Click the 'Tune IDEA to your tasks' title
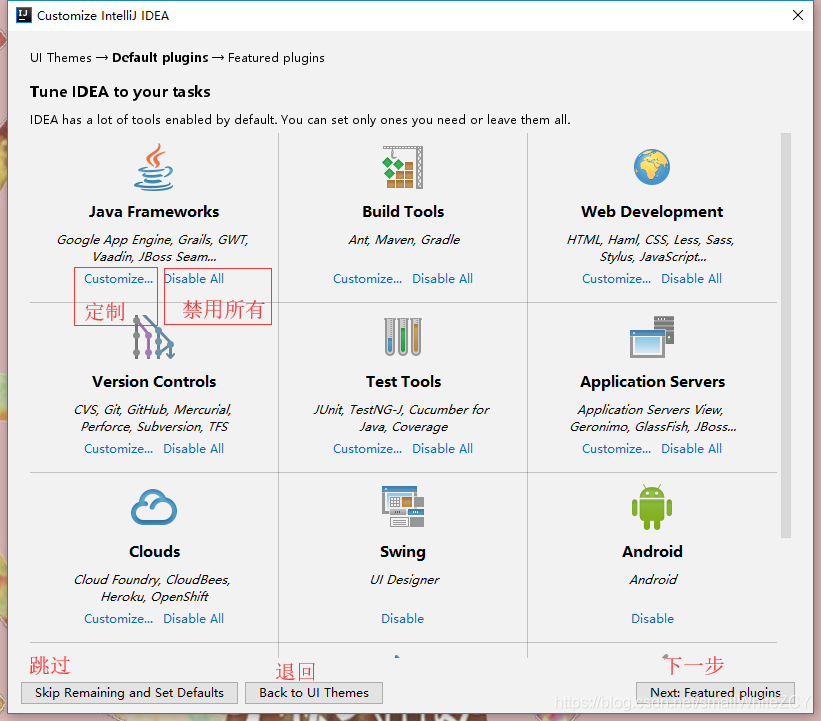The width and height of the screenshot is (821, 721). 120,92
